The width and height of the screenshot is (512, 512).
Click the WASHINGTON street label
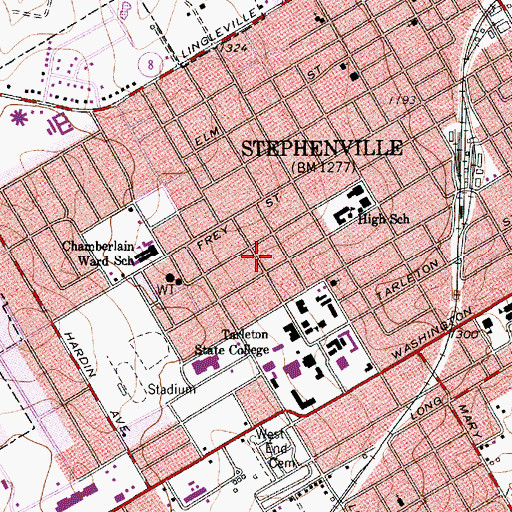pyautogui.click(x=433, y=333)
